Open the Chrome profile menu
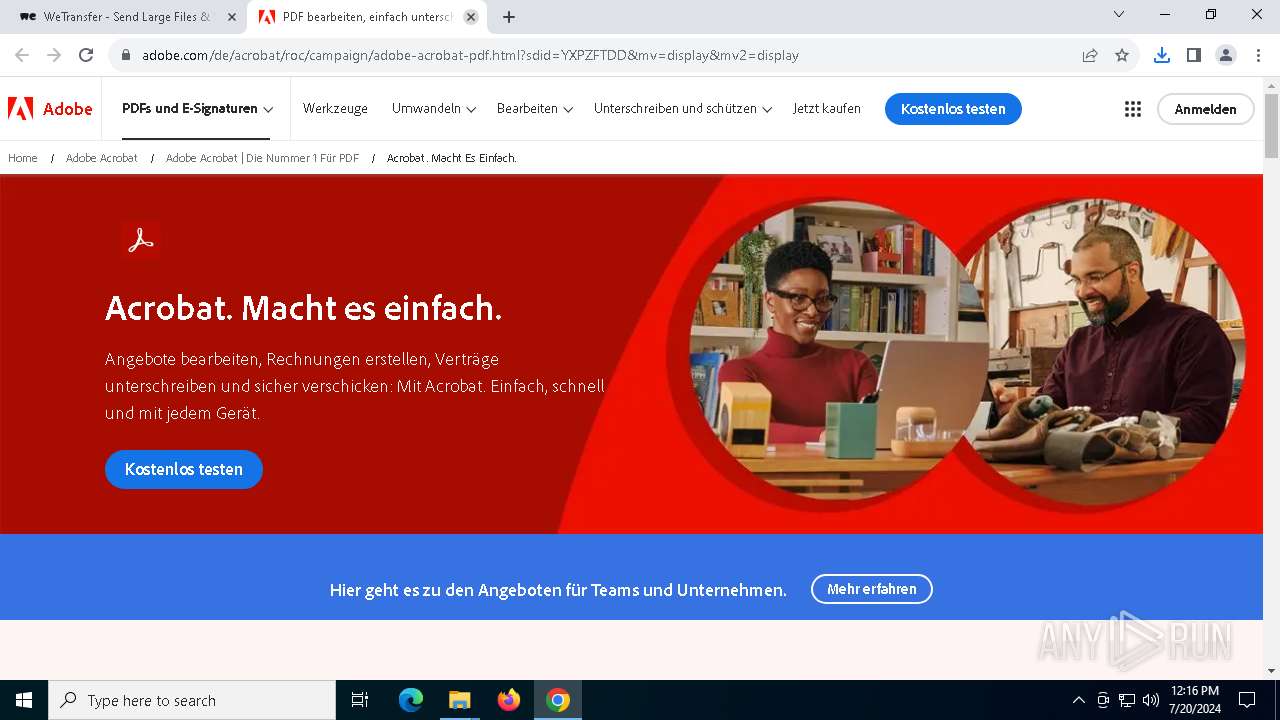 [1226, 55]
